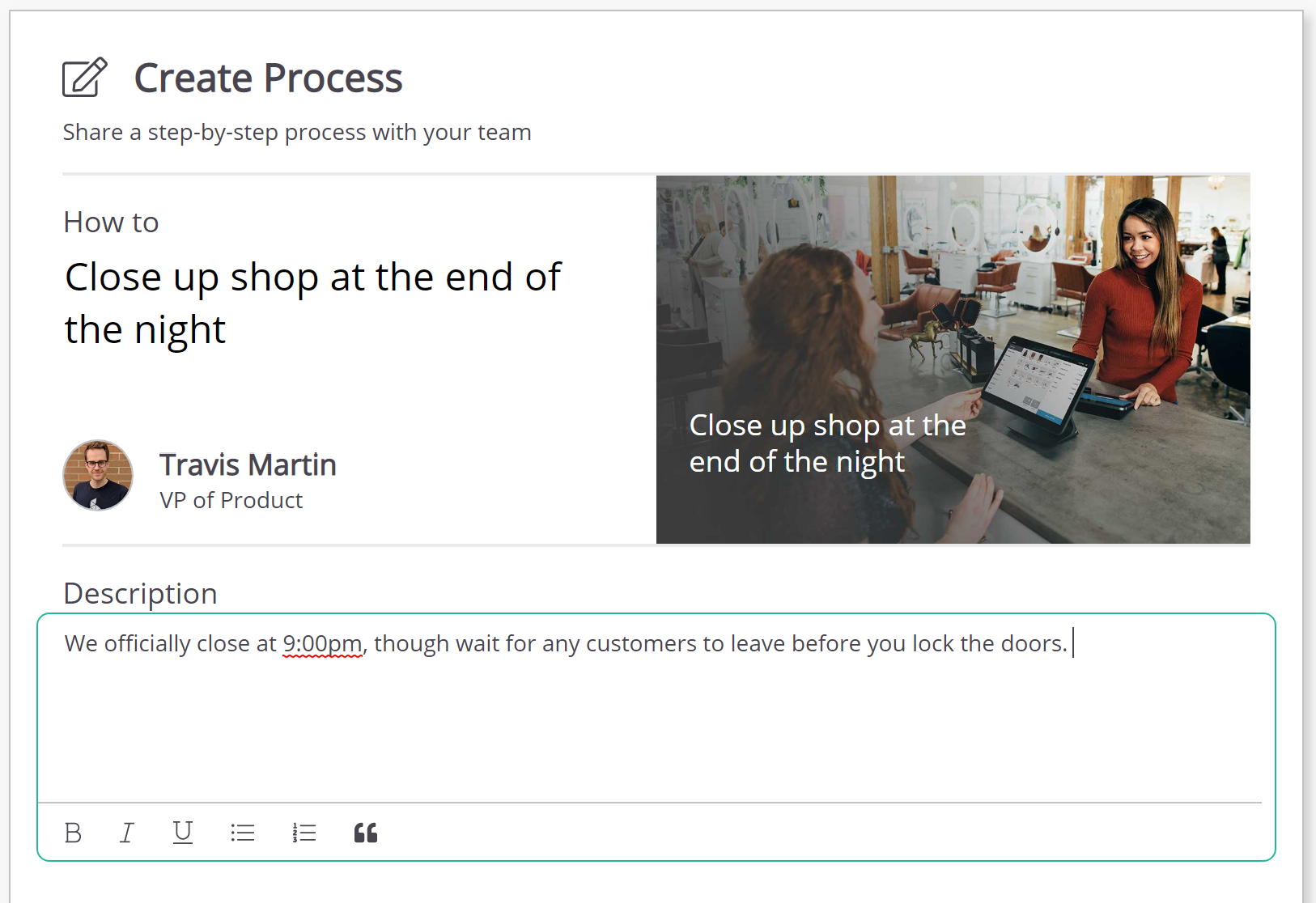1316x903 pixels.
Task: Insert a block quote
Action: point(366,833)
